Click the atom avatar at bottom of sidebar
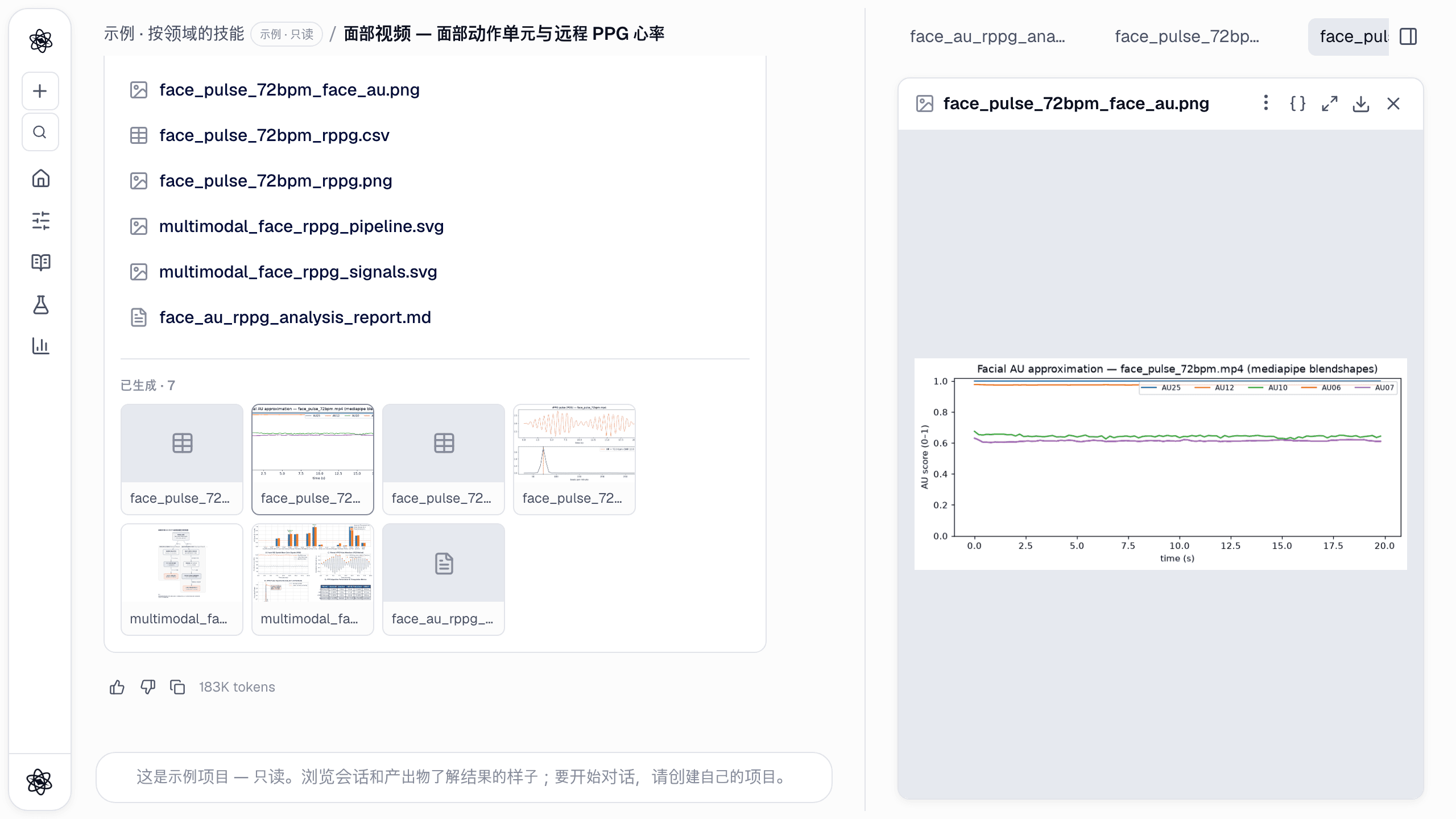 click(39, 782)
